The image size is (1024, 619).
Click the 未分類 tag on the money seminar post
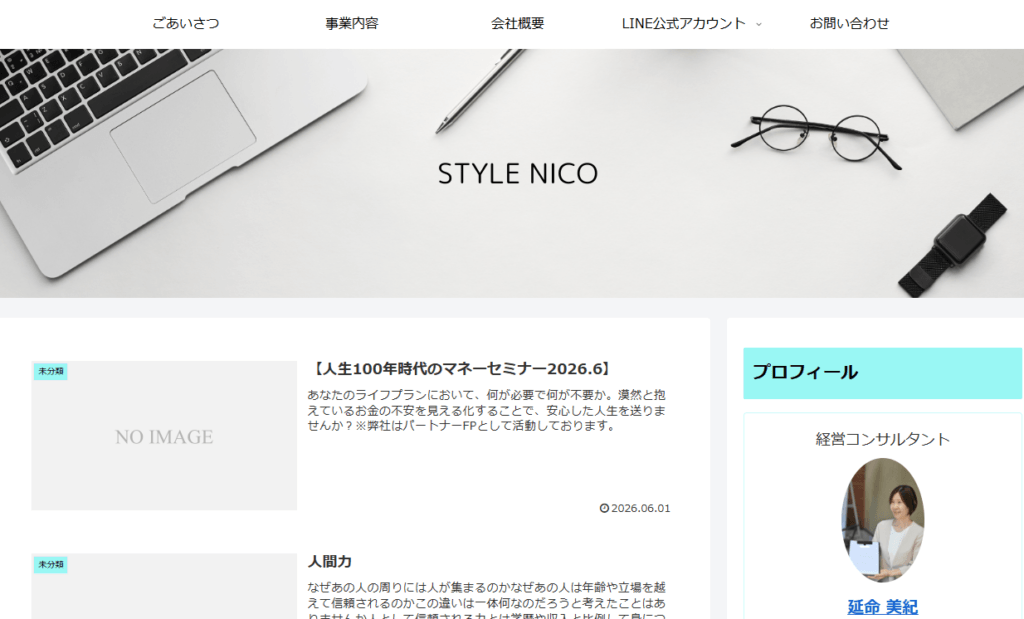click(51, 371)
